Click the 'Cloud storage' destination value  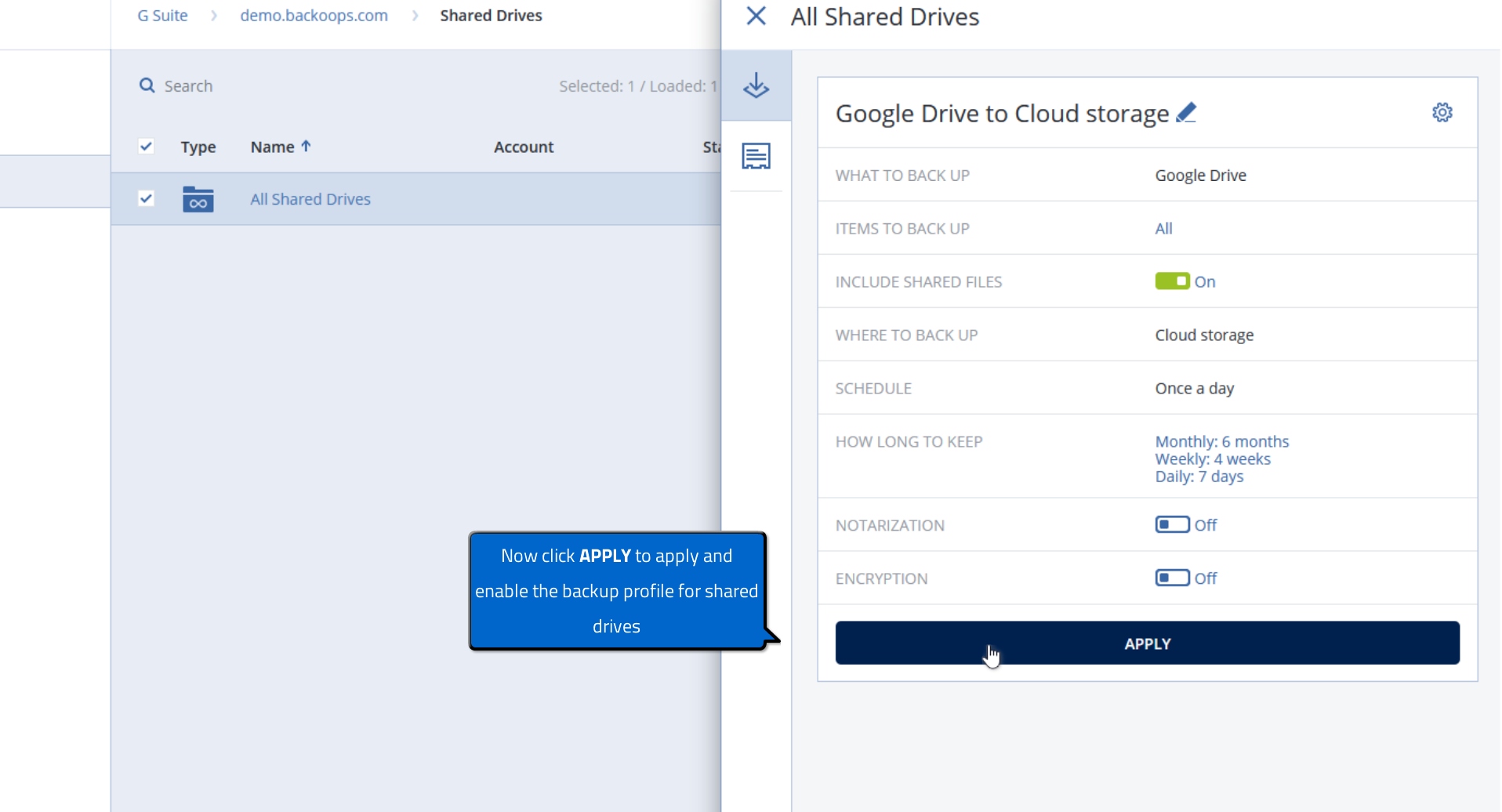point(1204,335)
